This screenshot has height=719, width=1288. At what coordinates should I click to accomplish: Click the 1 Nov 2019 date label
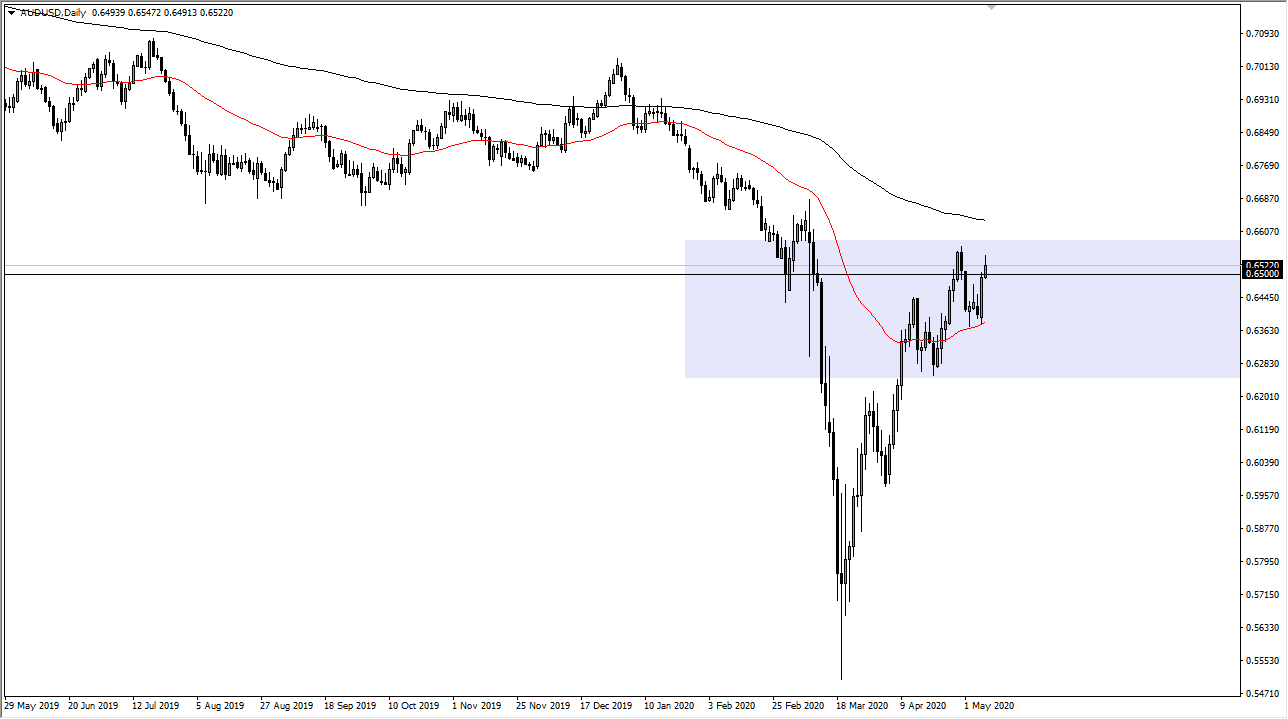pos(477,705)
